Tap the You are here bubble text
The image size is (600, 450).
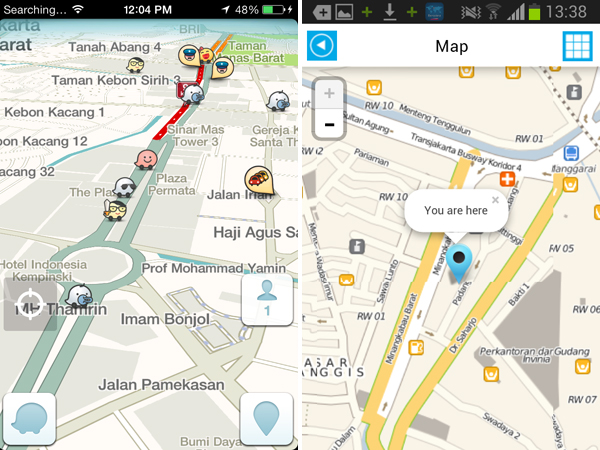coord(456,210)
